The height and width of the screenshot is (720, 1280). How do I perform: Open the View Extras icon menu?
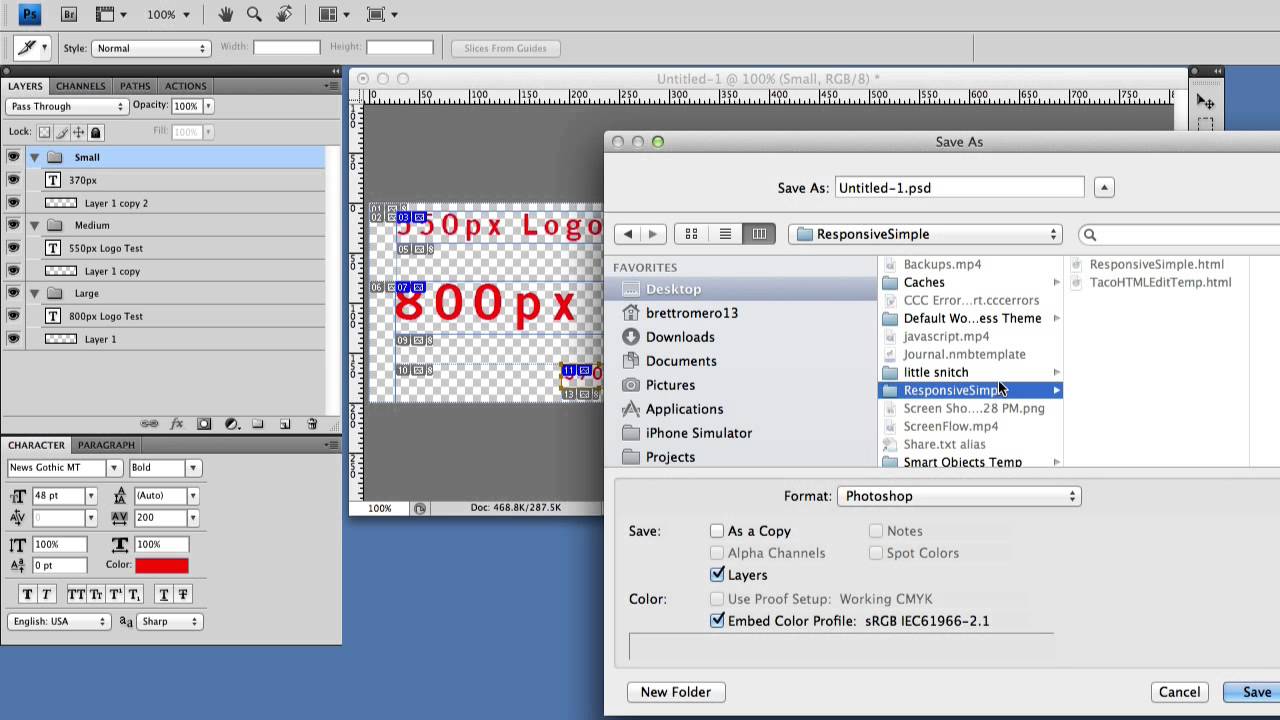tap(111, 14)
